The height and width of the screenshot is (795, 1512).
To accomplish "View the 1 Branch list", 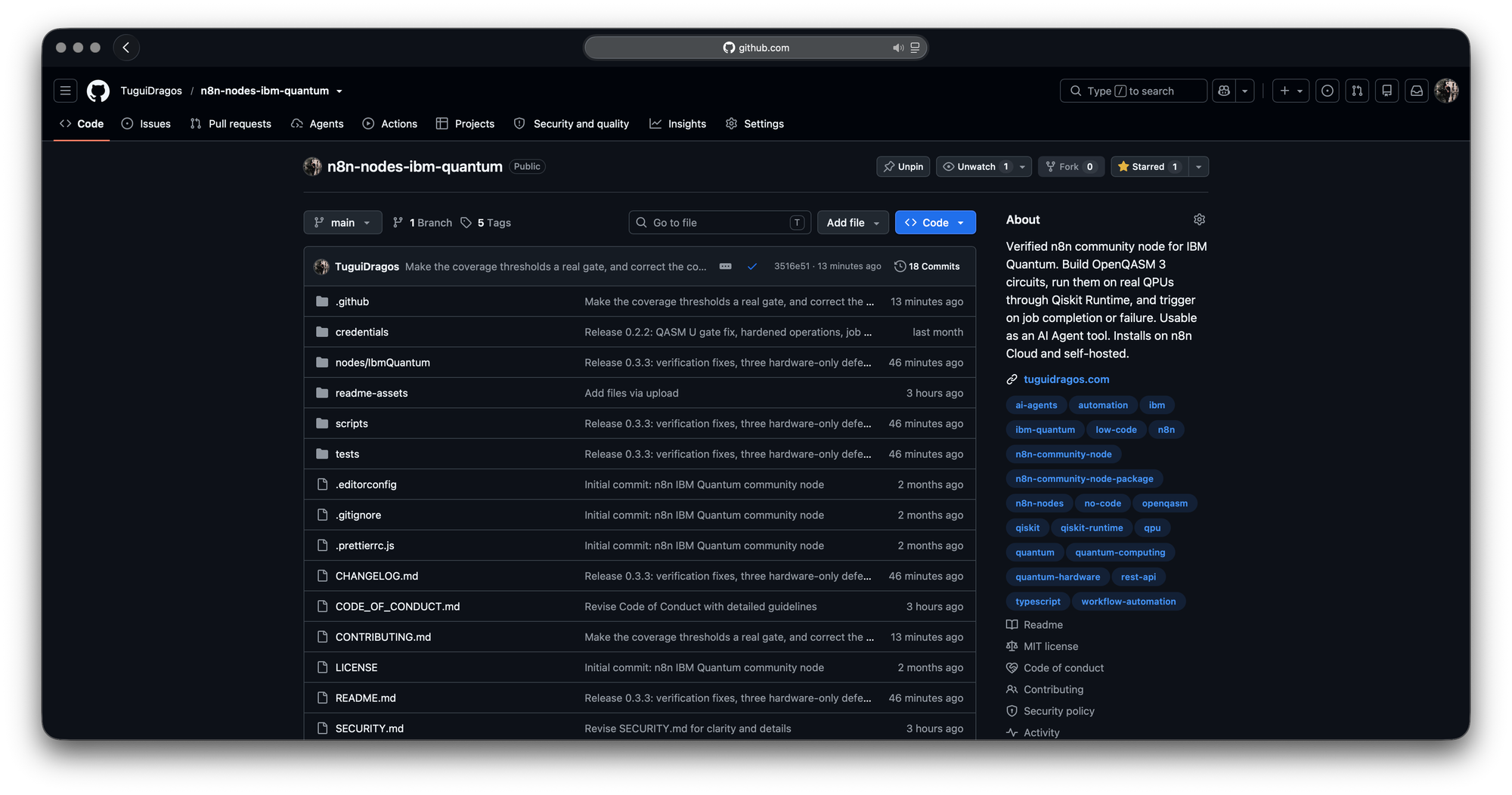I will click(x=423, y=222).
